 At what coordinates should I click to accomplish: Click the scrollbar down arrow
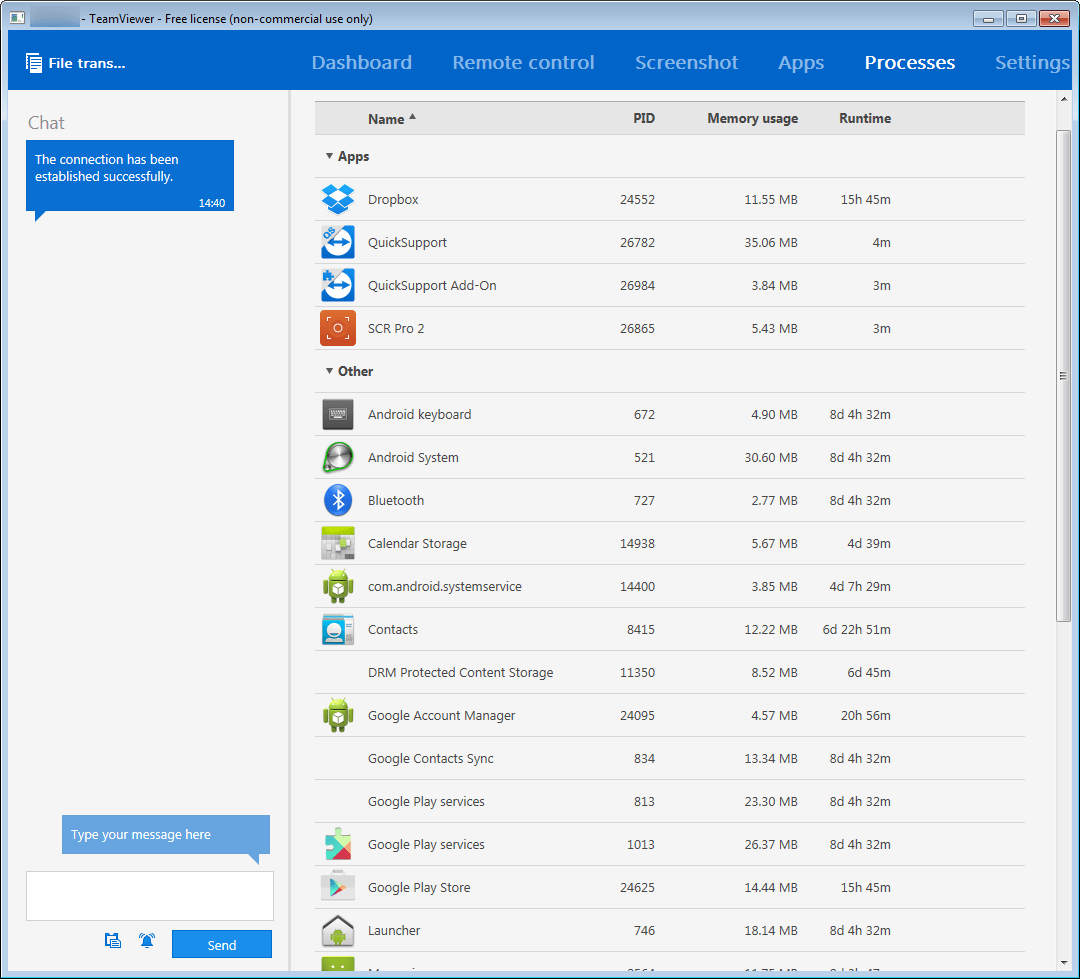1063,962
